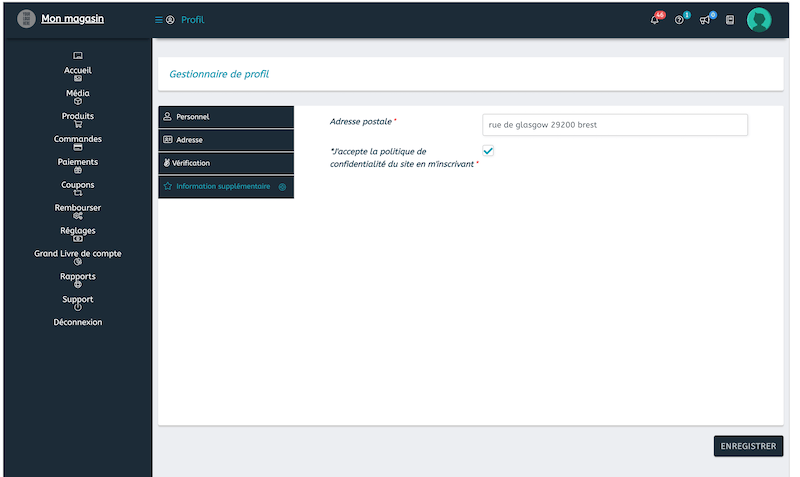The width and height of the screenshot is (800, 477).
Task: Switch to the Personnel tab
Action: [x=226, y=117]
